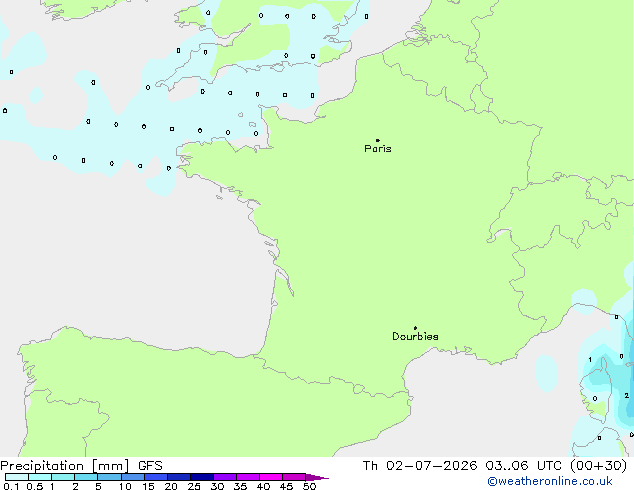Pick the 5–10 mm legend swatch
The height and width of the screenshot is (490, 634).
click(110, 477)
